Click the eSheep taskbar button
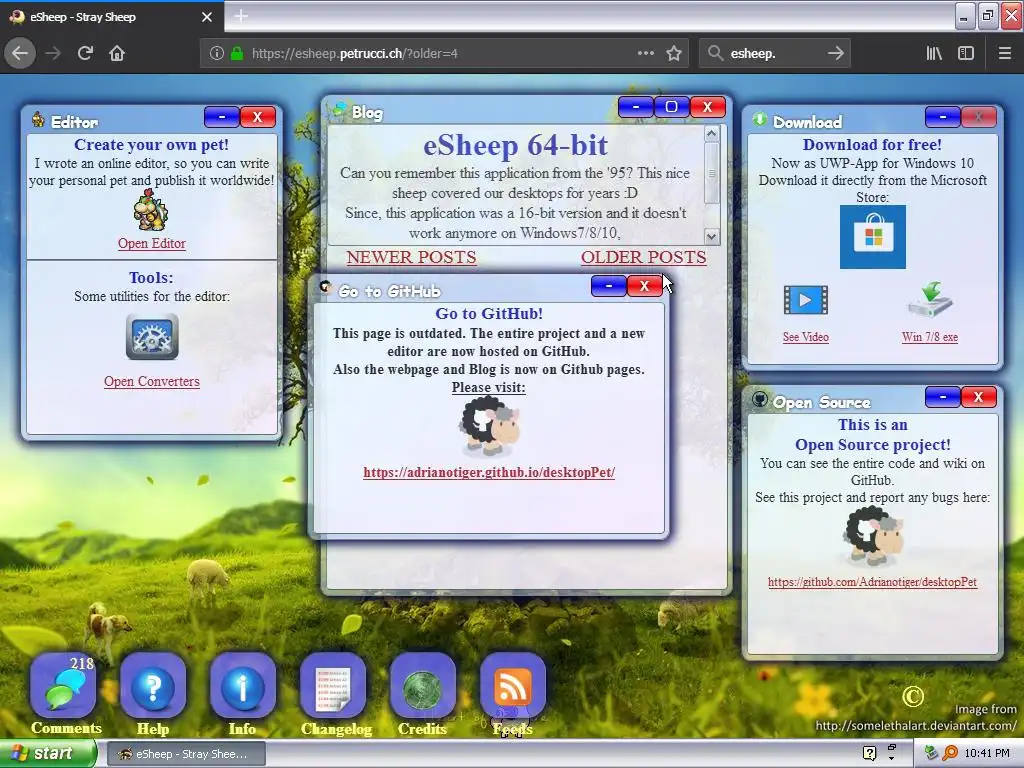This screenshot has height=768, width=1024. pos(186,754)
